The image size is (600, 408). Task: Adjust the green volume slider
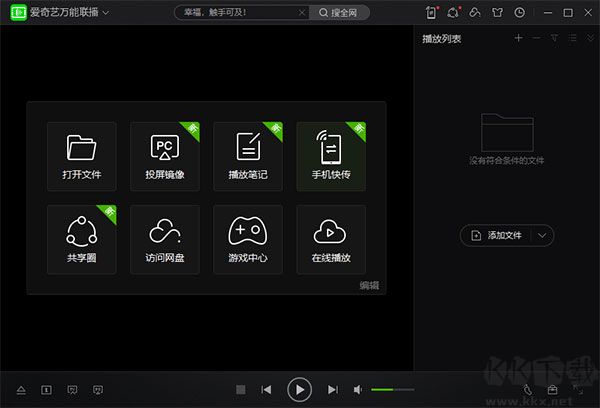393,390
